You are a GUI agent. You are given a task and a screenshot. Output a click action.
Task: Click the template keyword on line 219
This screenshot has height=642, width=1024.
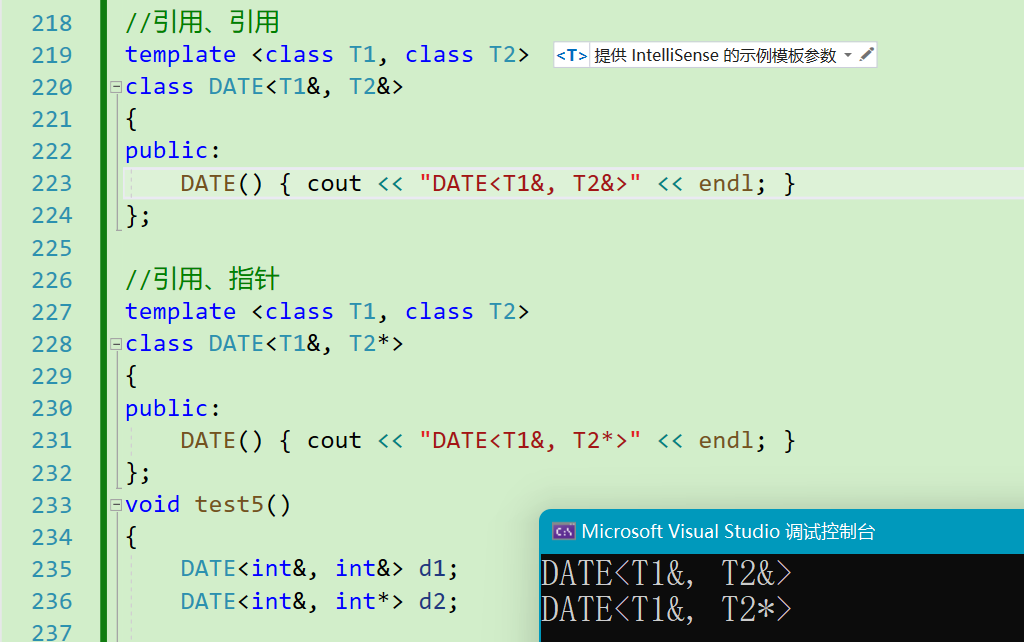[x=180, y=55]
